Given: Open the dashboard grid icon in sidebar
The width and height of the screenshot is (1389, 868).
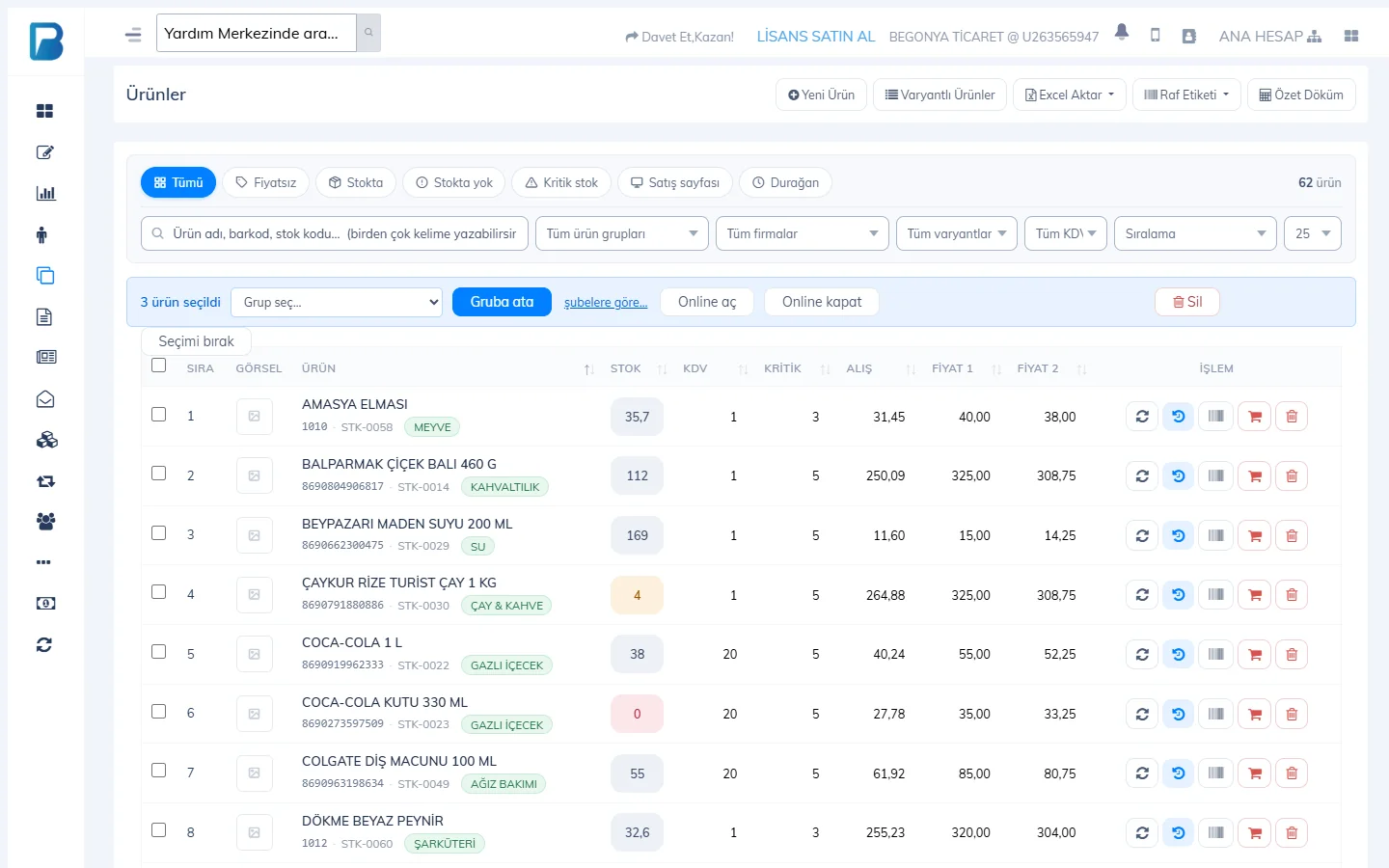Looking at the screenshot, I should tap(44, 111).
